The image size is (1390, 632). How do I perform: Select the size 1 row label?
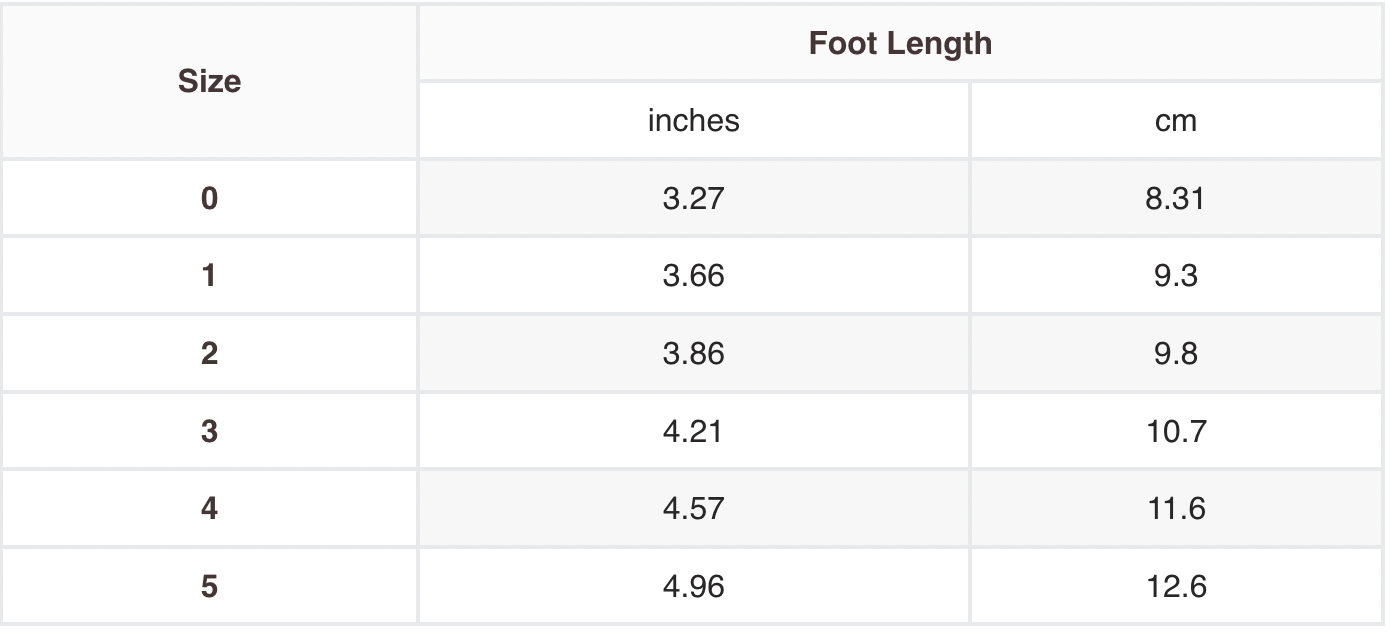pos(209,275)
